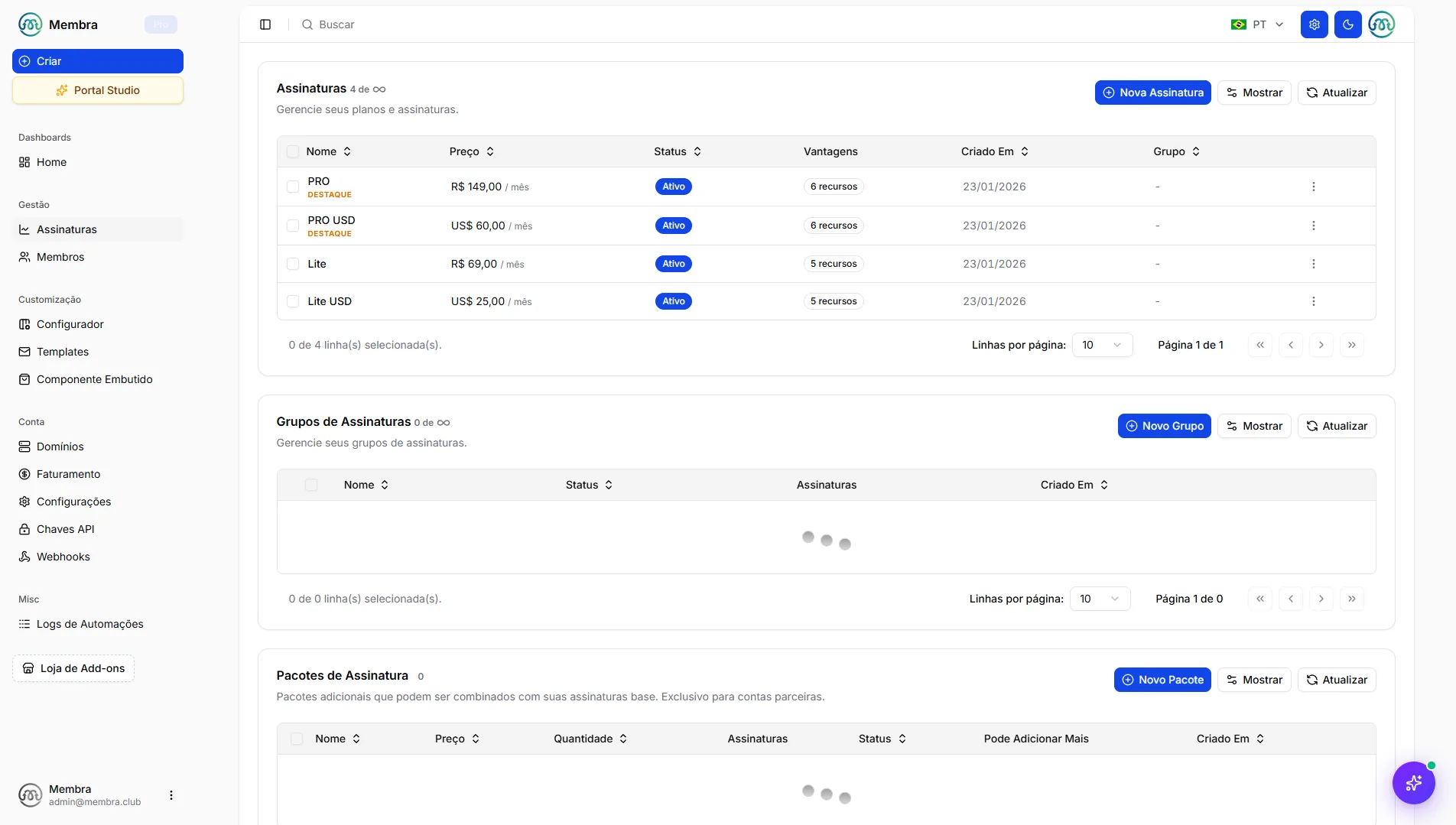Open the settings gear in top bar
This screenshot has width=1456, height=825.
tap(1315, 24)
